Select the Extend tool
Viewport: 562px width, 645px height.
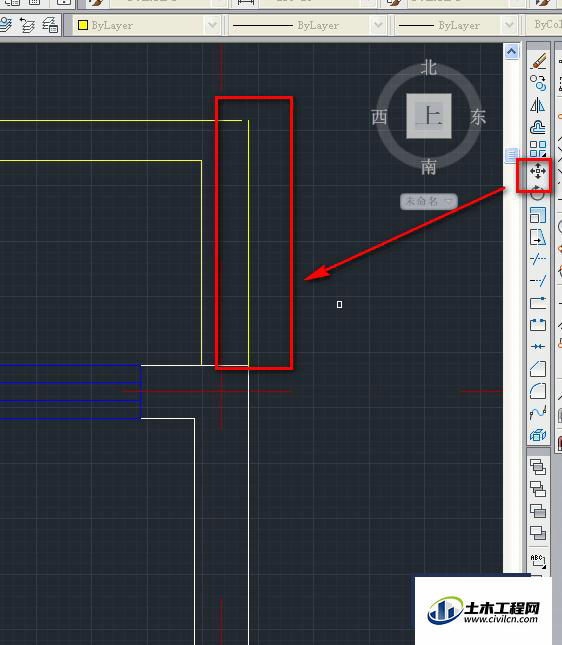pos(538,281)
